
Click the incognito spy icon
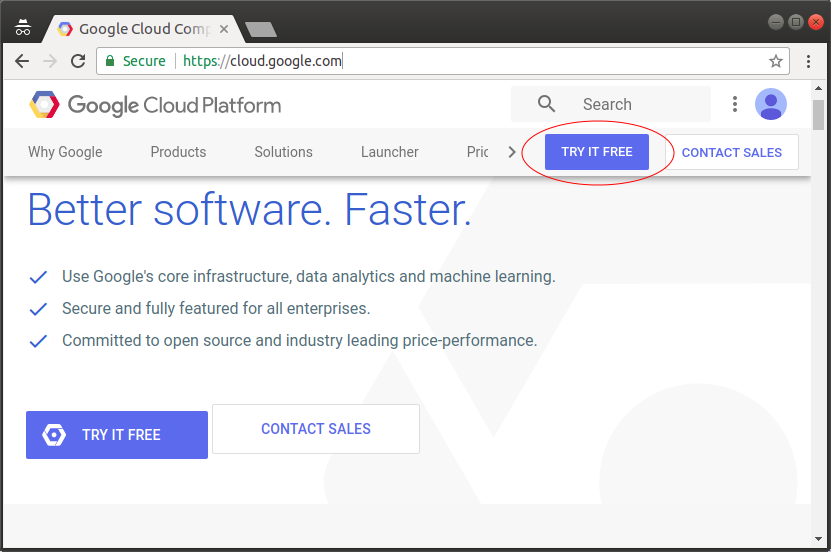(23, 27)
